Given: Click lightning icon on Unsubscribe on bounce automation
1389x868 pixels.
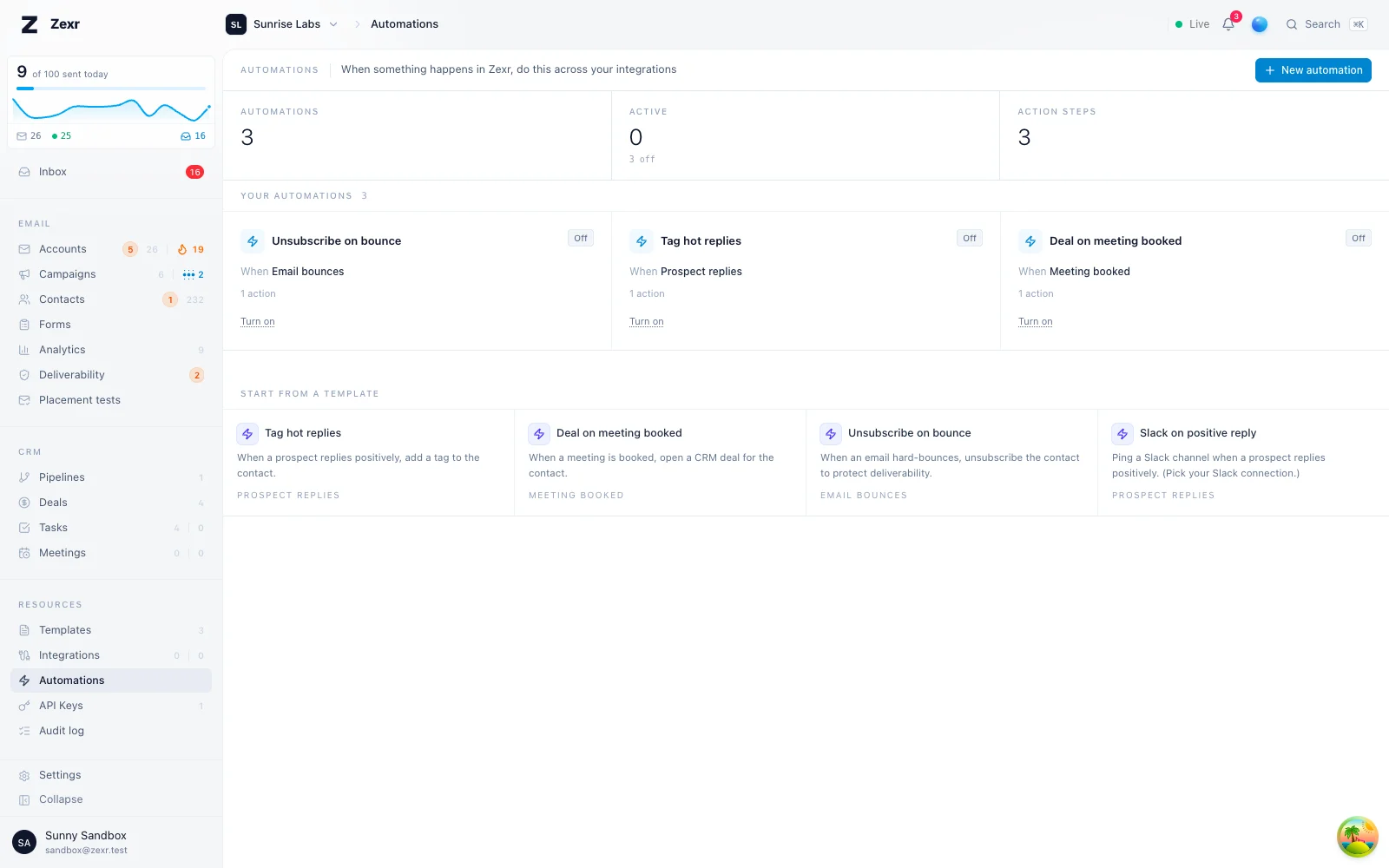Looking at the screenshot, I should pyautogui.click(x=253, y=241).
